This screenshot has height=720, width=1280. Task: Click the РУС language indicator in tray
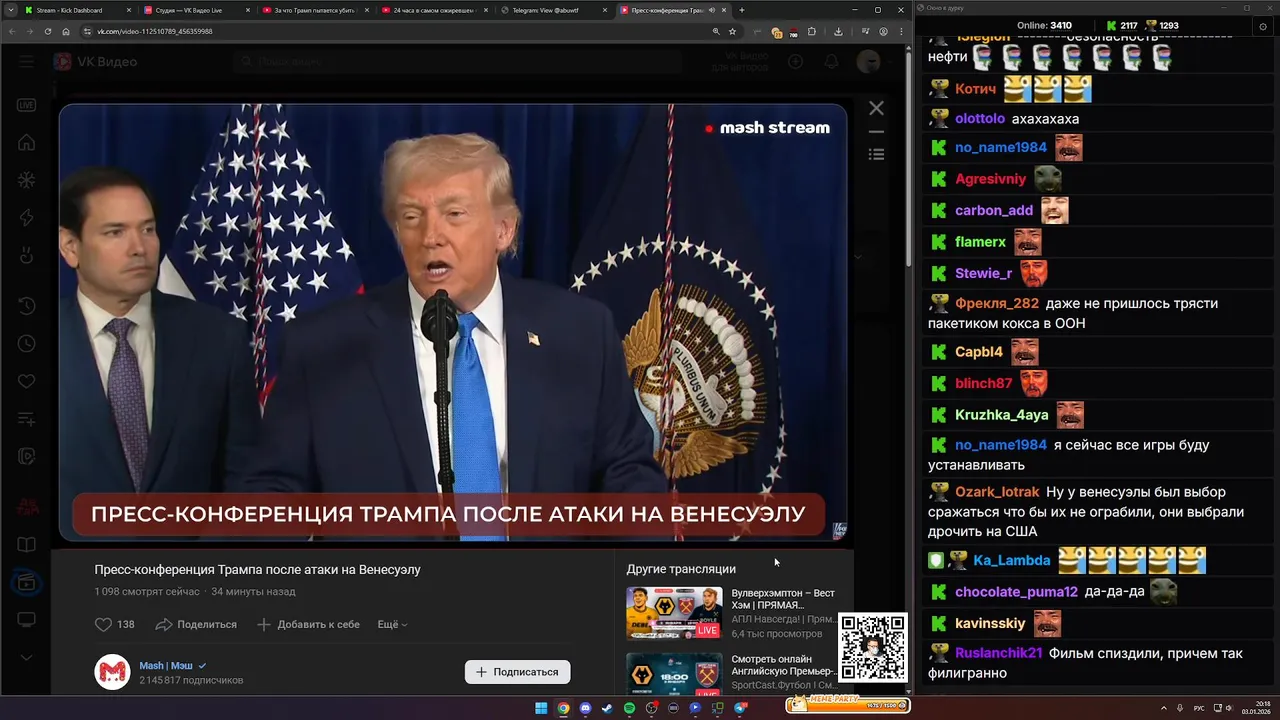coord(1199,708)
